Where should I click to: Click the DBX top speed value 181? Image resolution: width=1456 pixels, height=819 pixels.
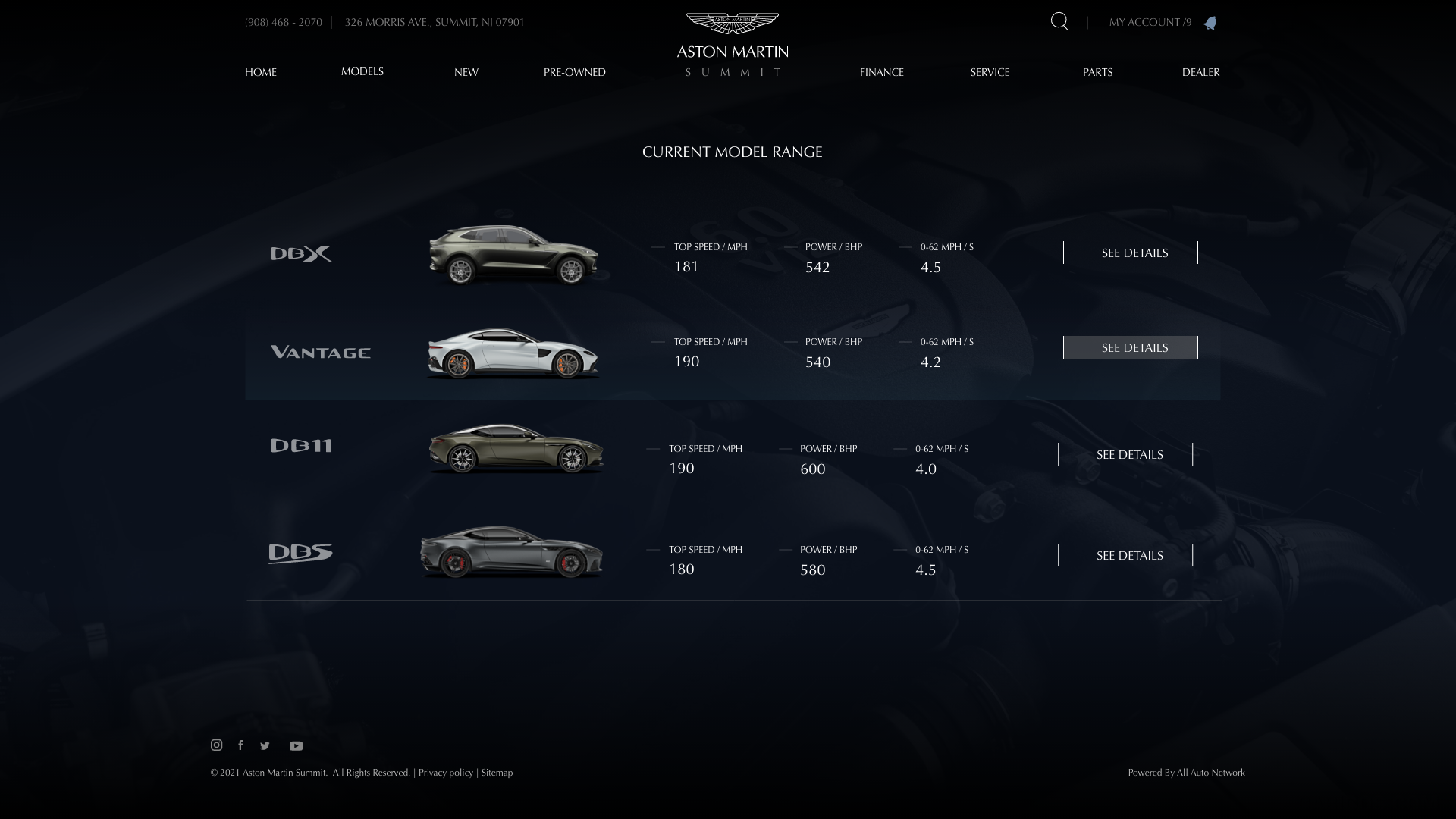tap(686, 266)
